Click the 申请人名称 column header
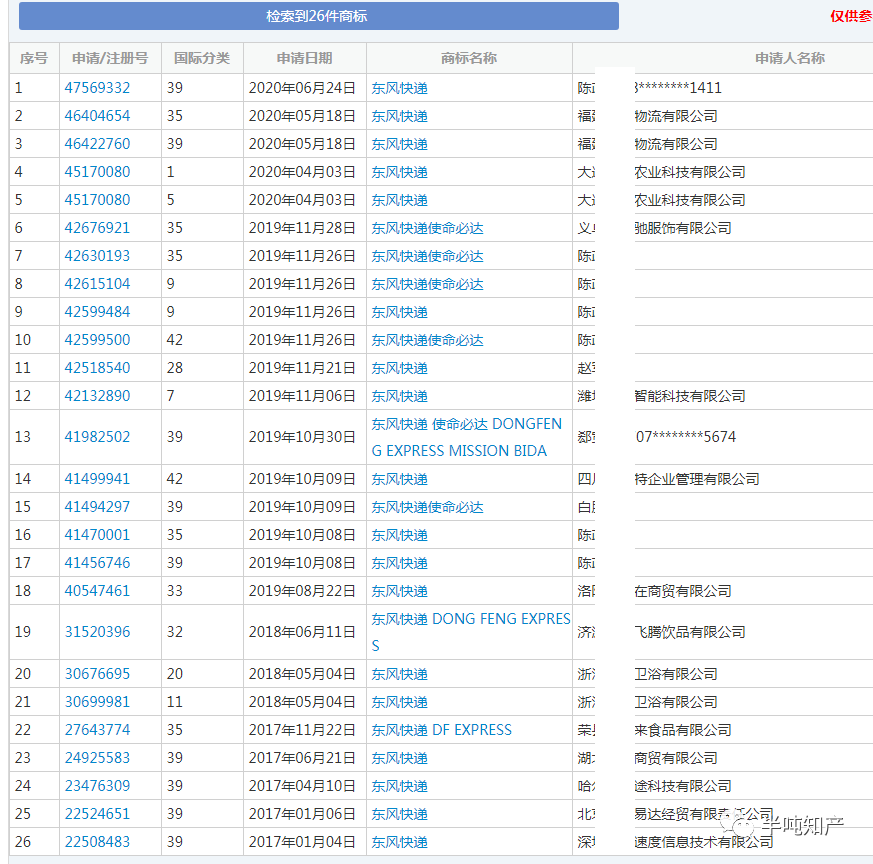The width and height of the screenshot is (873, 864). coord(789,58)
